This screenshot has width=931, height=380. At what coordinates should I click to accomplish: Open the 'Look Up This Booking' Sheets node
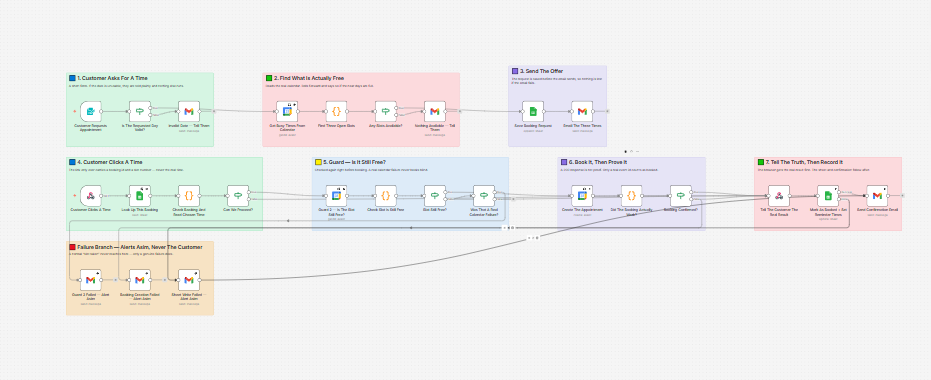(140, 195)
